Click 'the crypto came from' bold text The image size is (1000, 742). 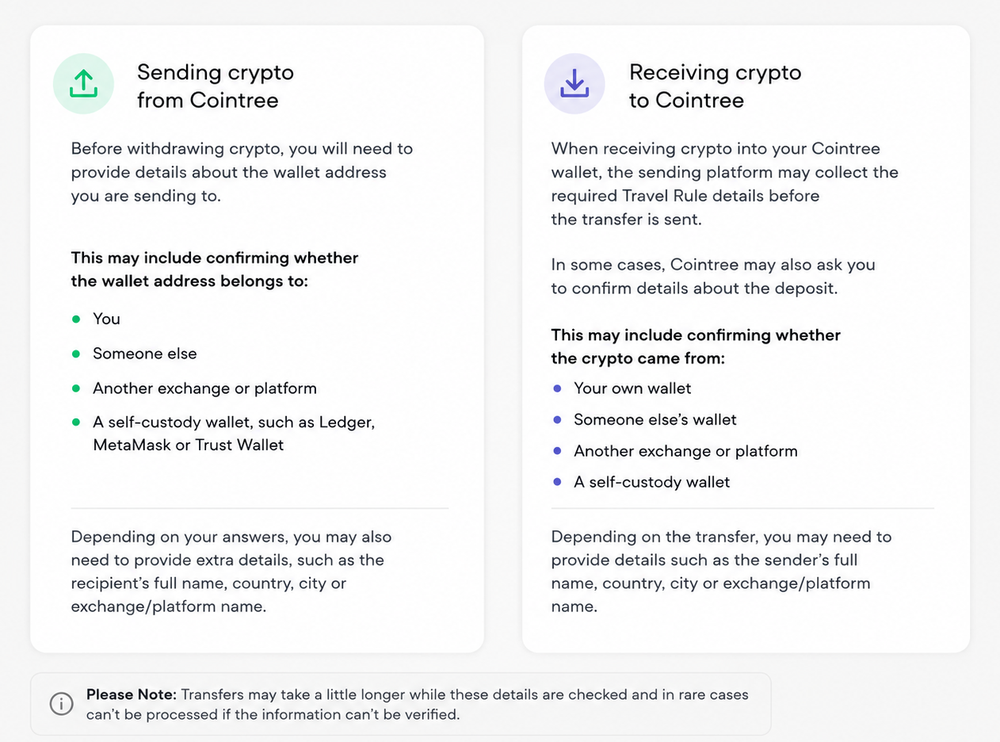(638, 359)
